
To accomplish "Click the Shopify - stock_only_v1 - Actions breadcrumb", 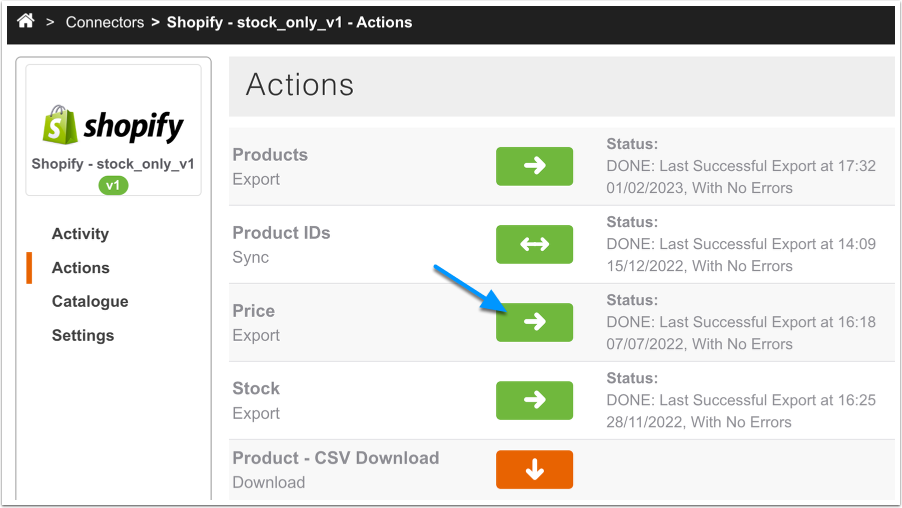I will click(289, 22).
